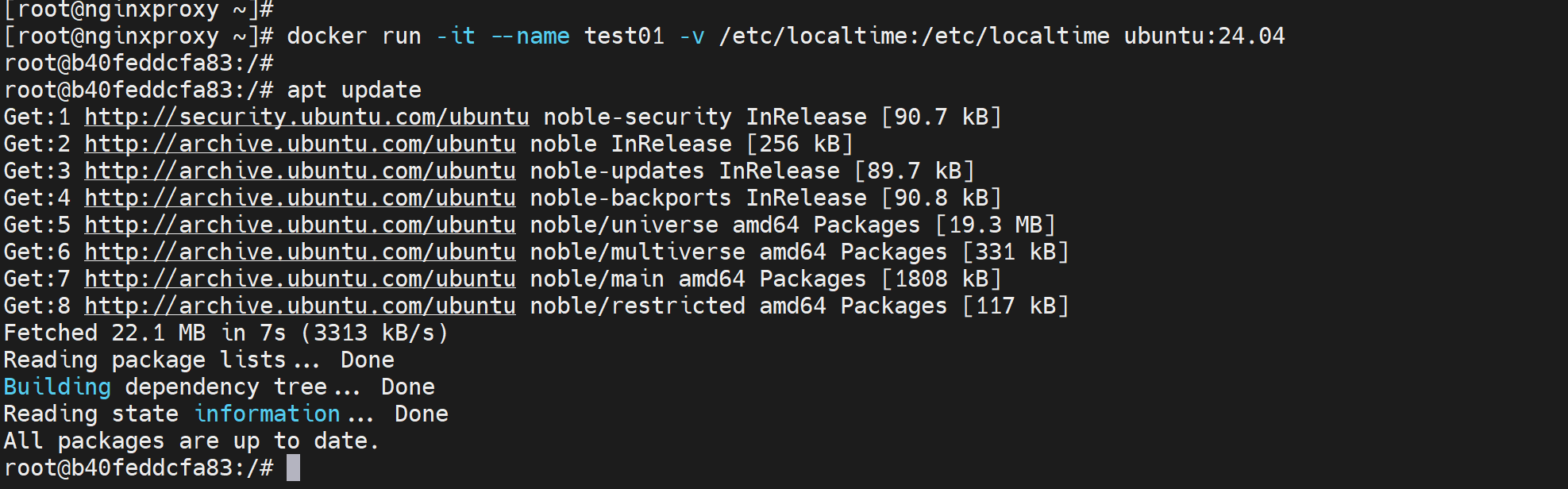Click the "--name" option in docker command
Screen dimensions: 1568x489
(530, 37)
